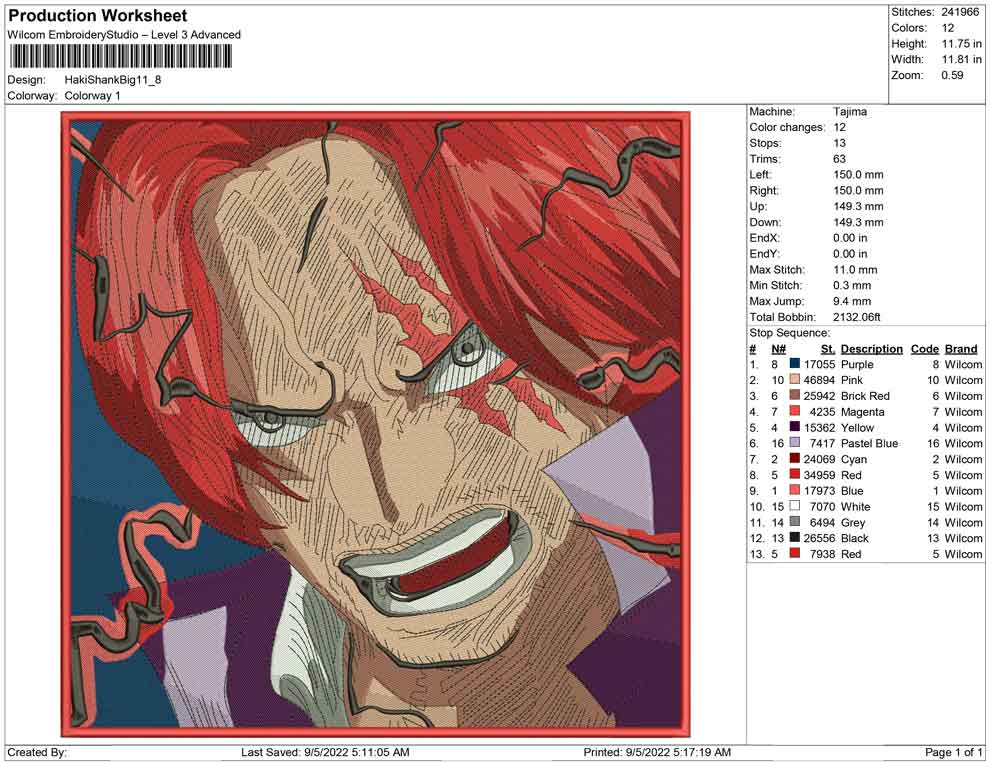This screenshot has height=762, width=990.
Task: Click the Magenta color swatch in row 4
Action: pos(794,411)
